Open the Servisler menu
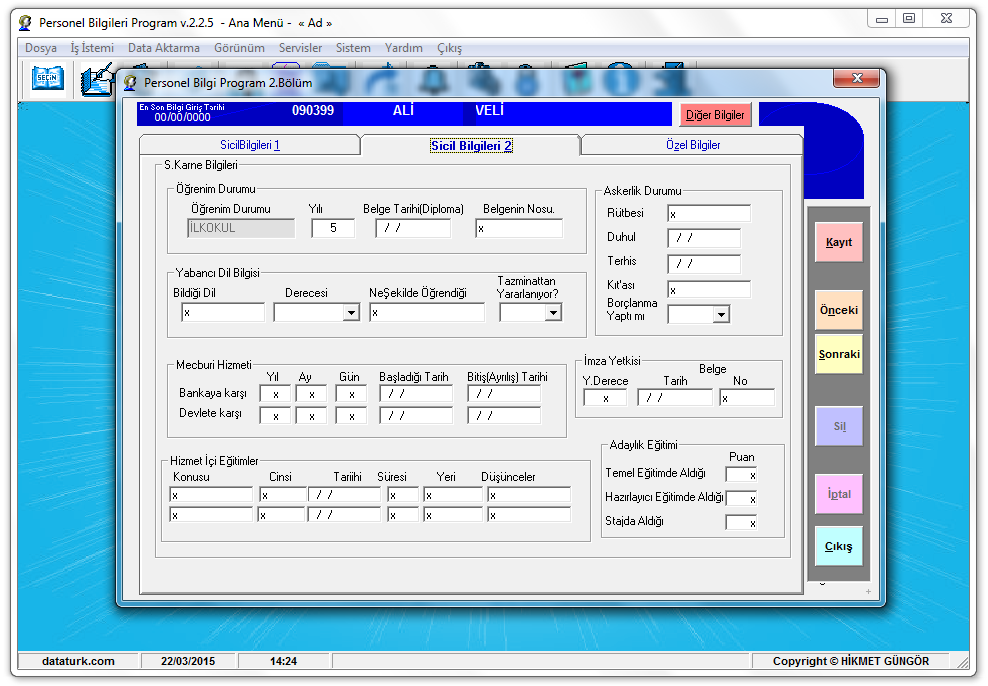The image size is (988, 686). click(x=301, y=48)
